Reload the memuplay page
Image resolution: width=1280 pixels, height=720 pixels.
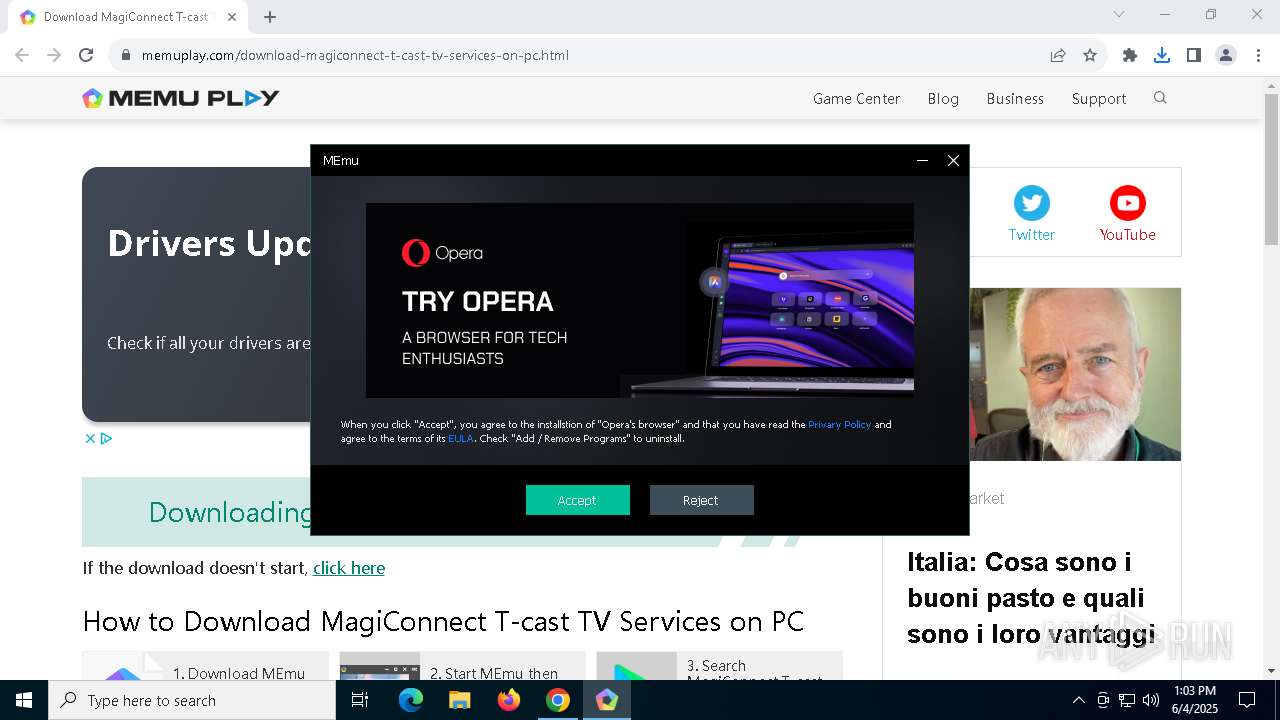[86, 55]
